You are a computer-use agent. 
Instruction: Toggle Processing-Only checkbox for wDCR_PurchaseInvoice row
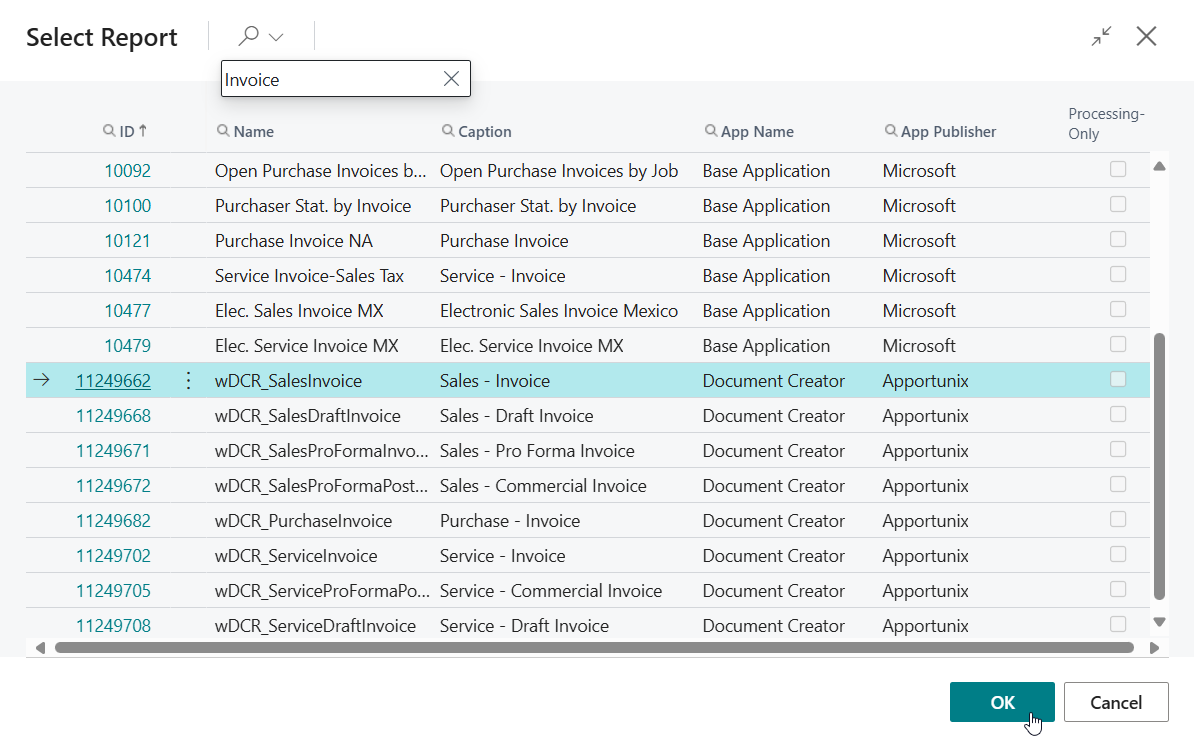pyautogui.click(x=1118, y=520)
